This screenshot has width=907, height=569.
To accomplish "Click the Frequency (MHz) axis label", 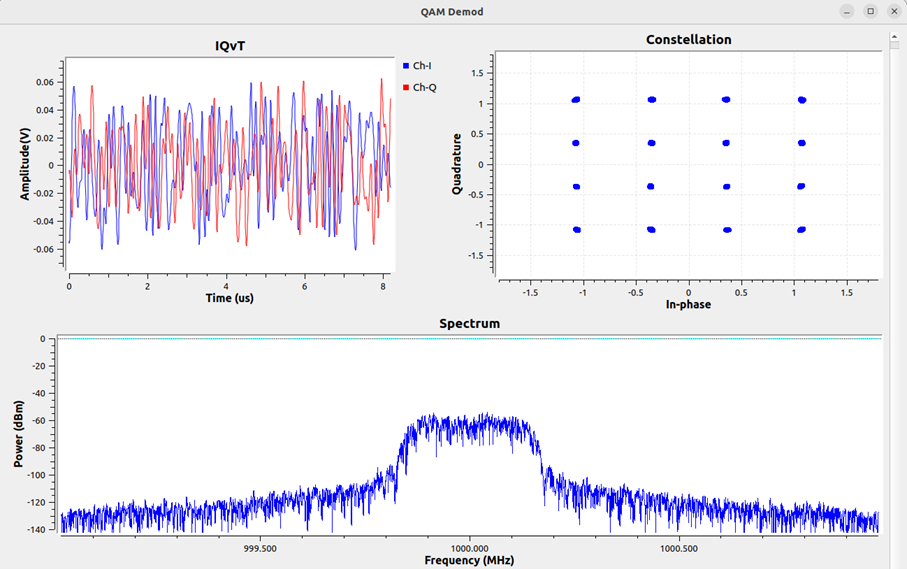I will (469, 562).
